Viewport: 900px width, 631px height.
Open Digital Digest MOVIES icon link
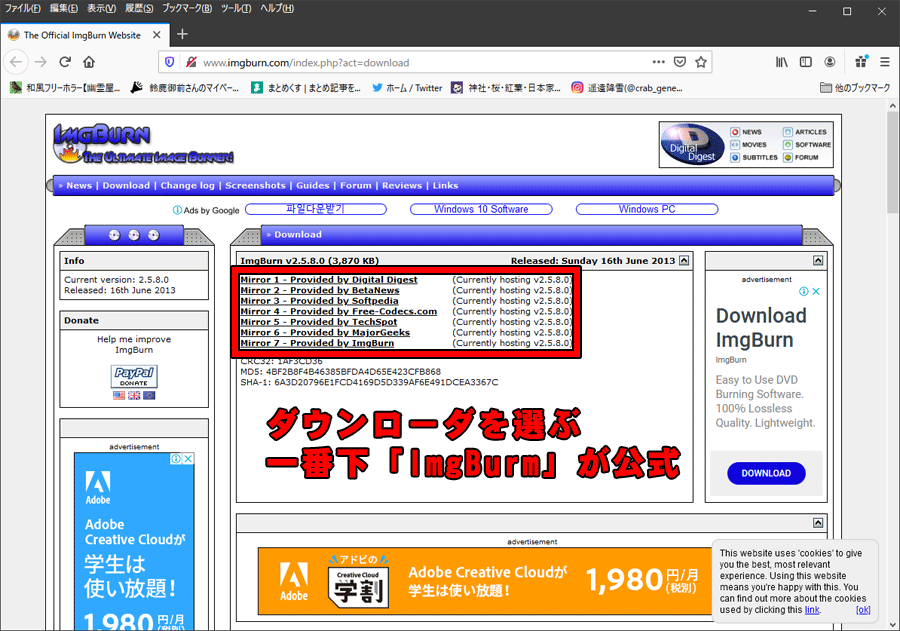coord(748,145)
